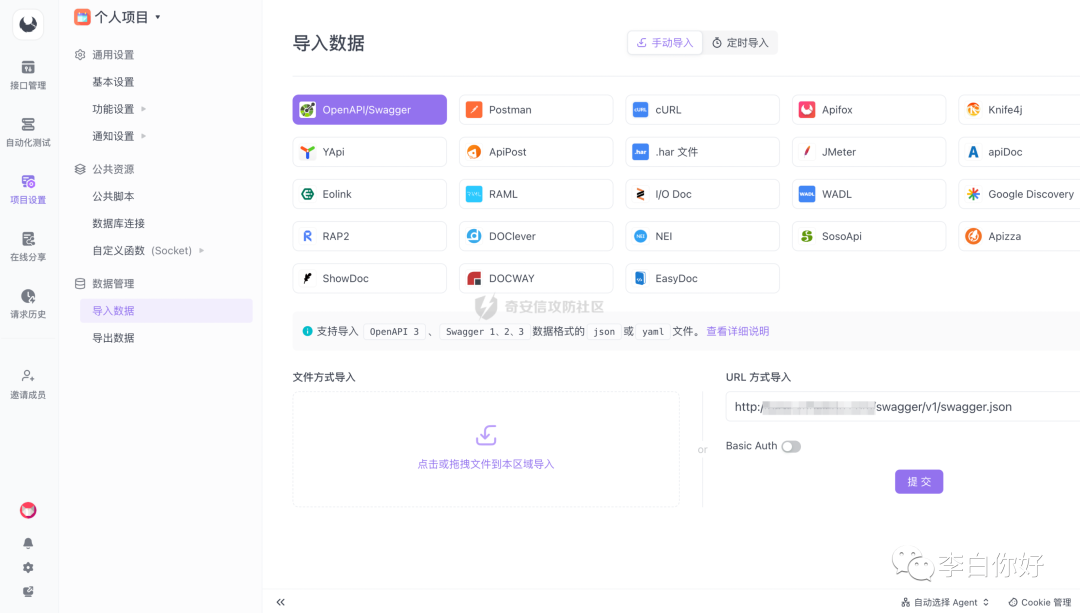This screenshot has width=1080, height=613.
Task: Select 导入数据 menu item
Action: [166, 311]
